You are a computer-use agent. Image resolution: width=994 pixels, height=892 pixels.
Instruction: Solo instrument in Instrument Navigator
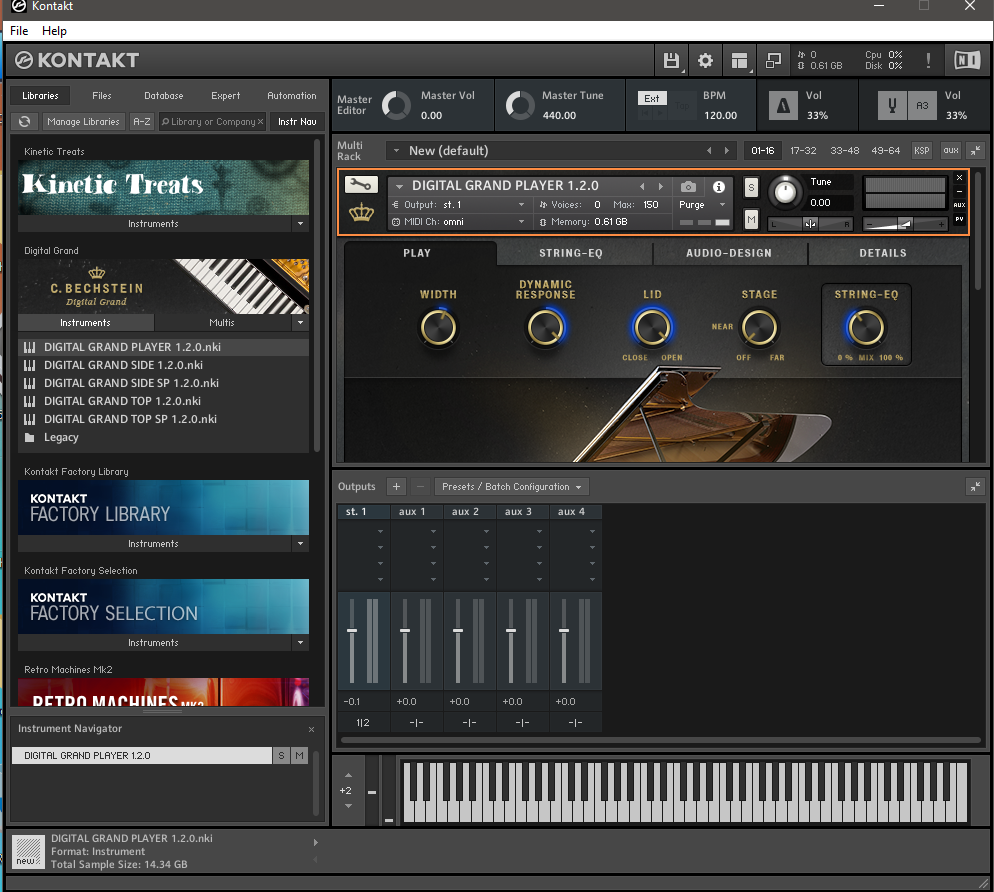281,756
